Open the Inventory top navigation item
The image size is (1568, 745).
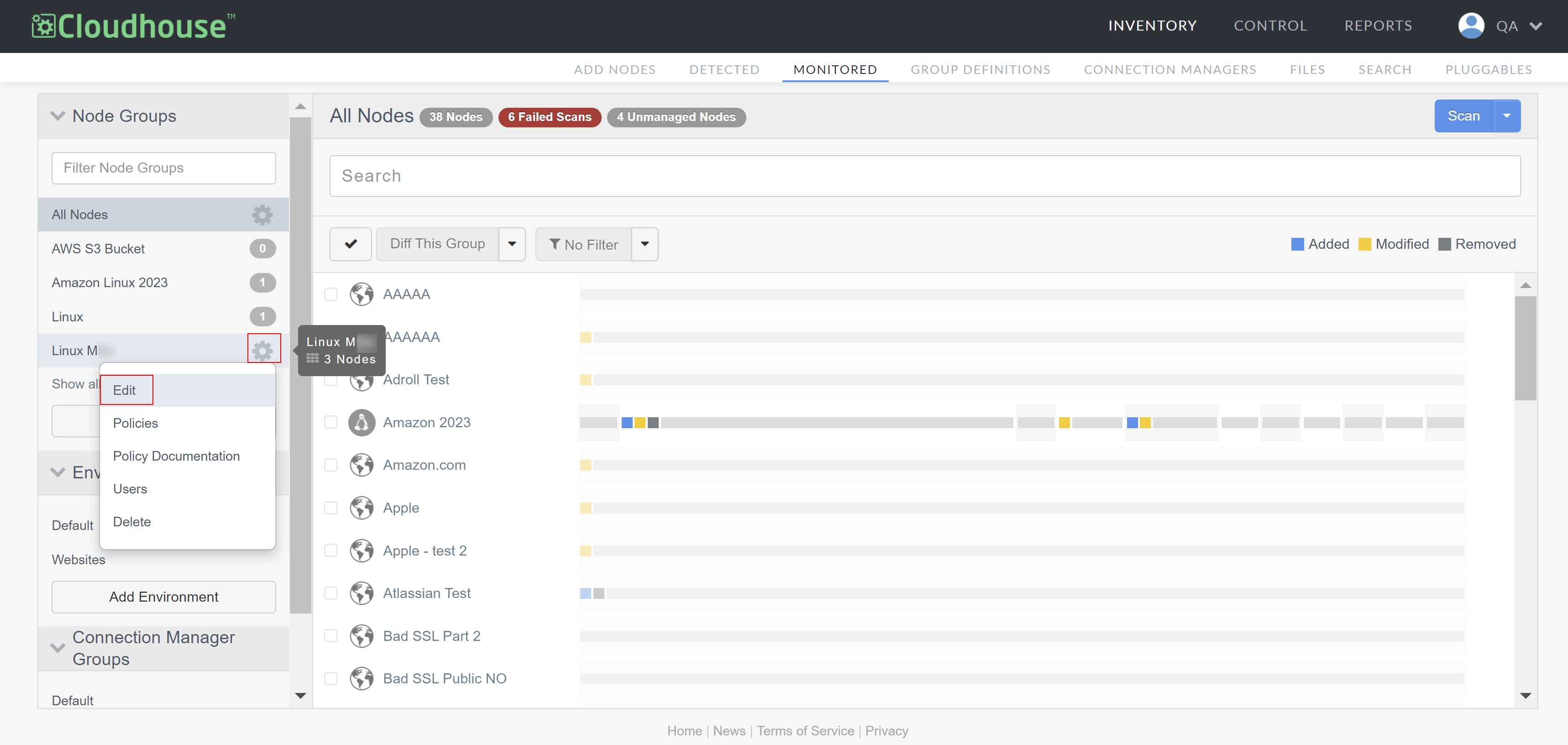point(1152,26)
